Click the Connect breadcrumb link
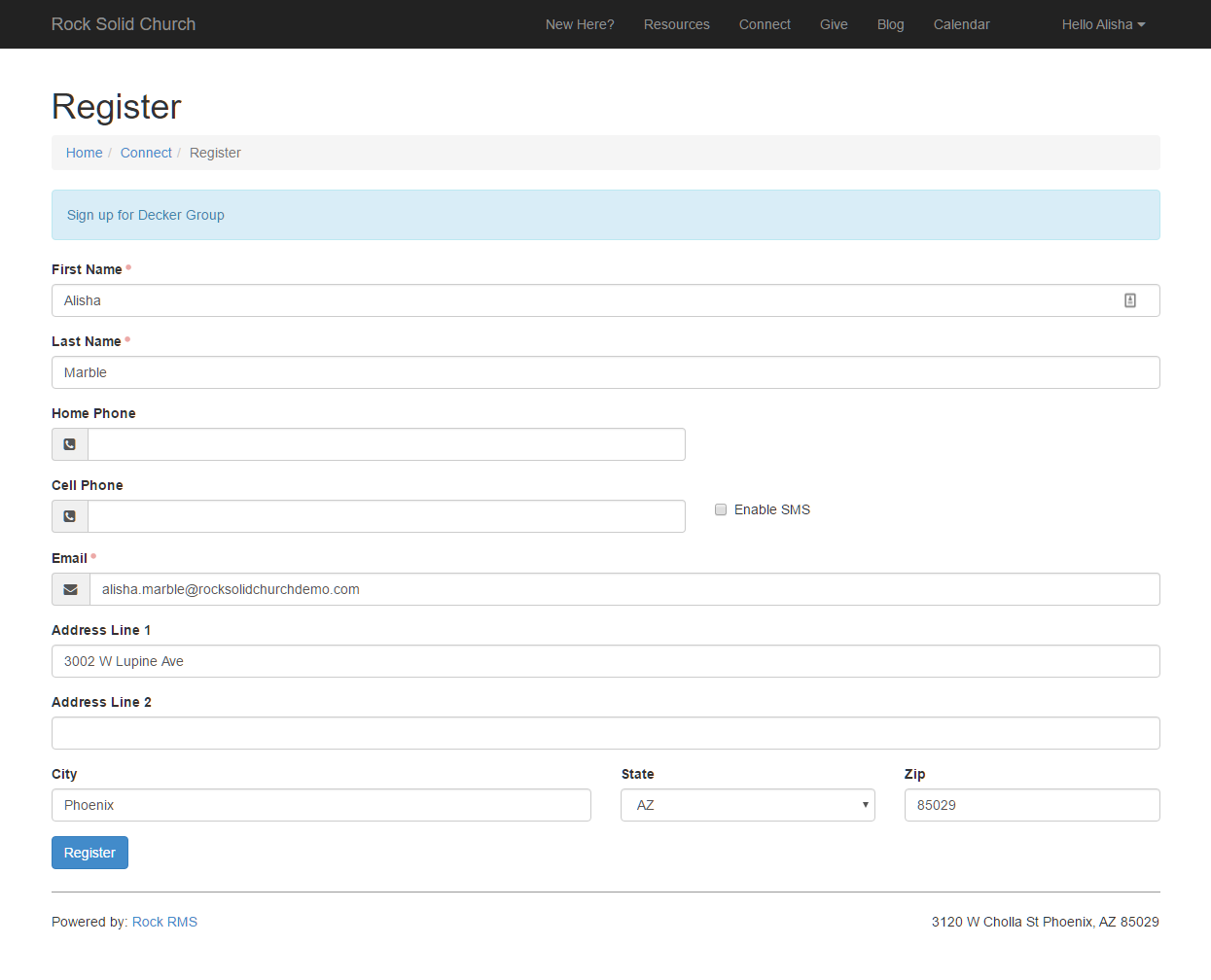 point(146,153)
